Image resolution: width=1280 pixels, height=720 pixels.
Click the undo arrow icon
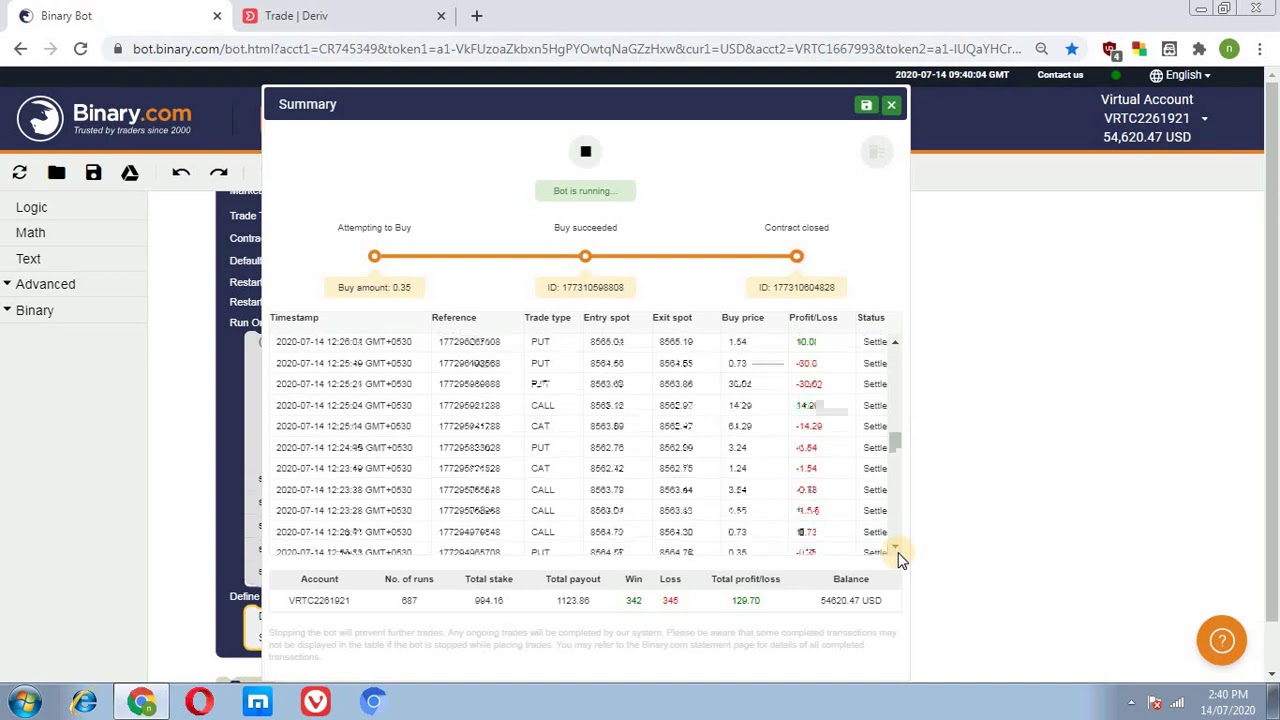181,173
